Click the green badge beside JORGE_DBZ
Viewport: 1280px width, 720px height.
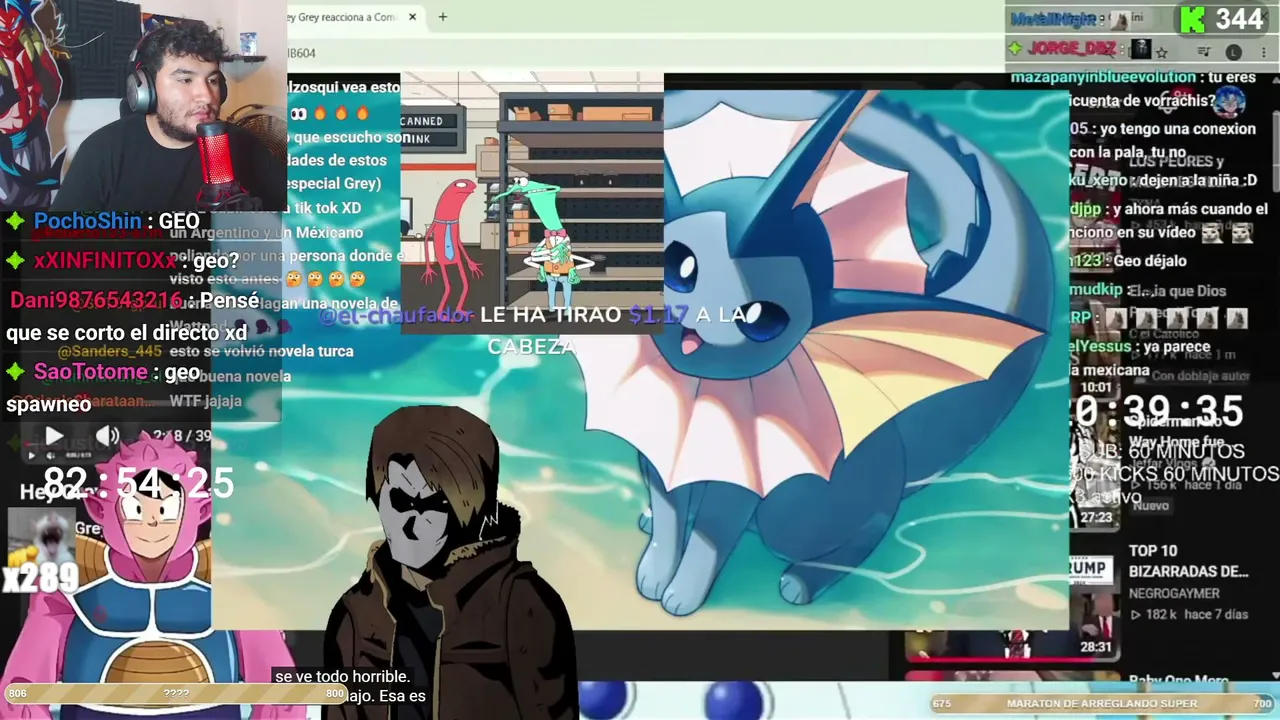(x=1014, y=48)
